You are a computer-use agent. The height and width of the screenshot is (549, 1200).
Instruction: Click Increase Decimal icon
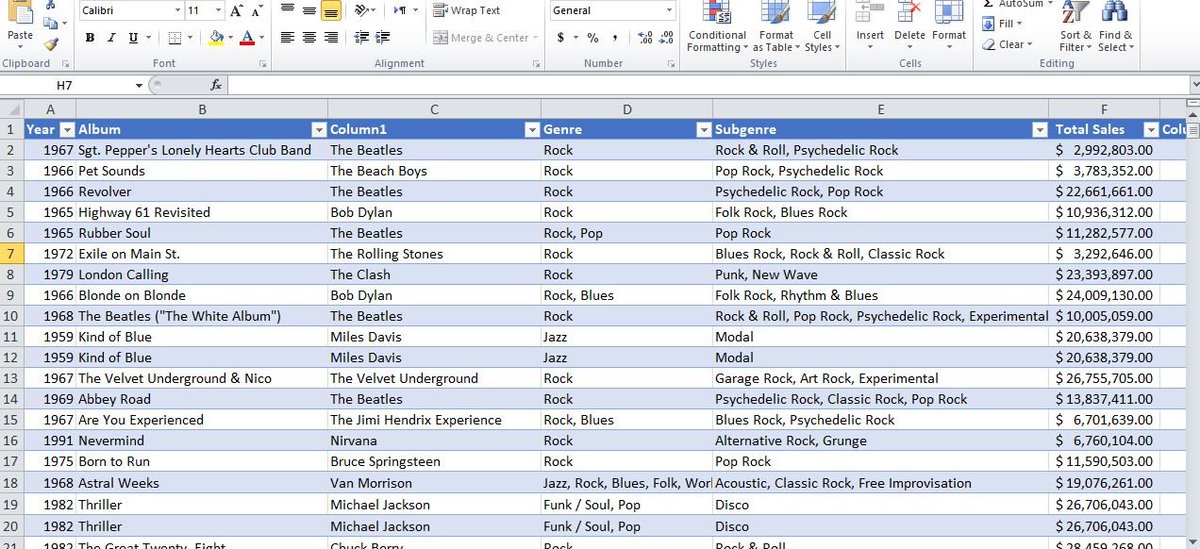tap(645, 38)
